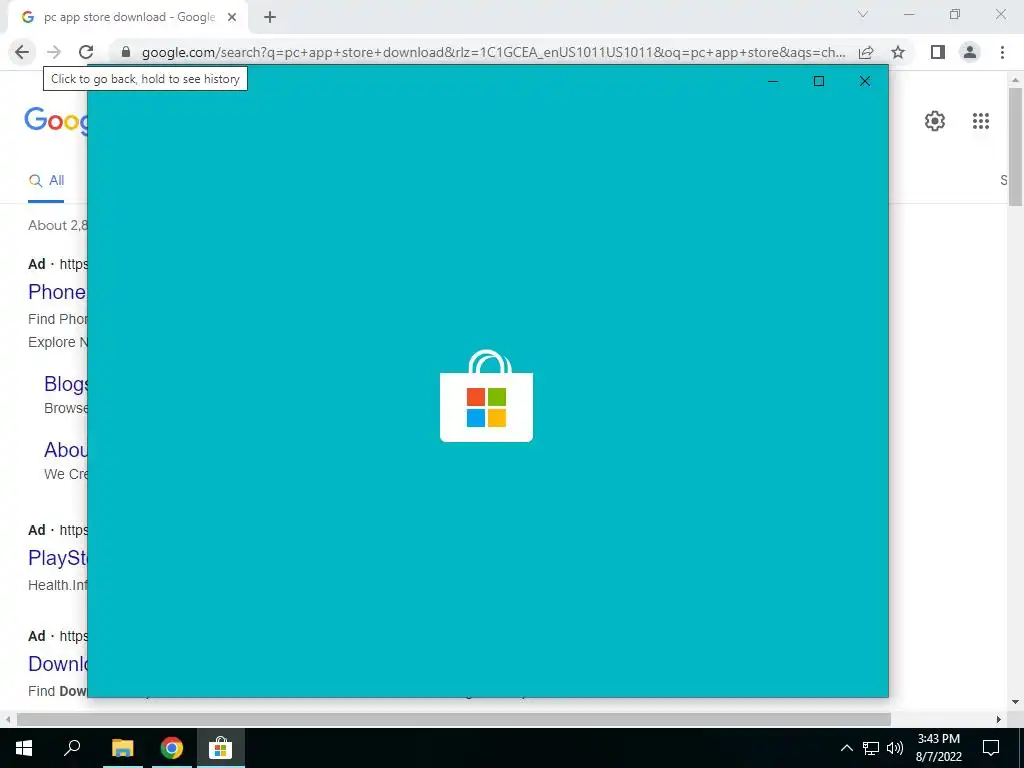Click the Microsoft Store taskbar icon

point(221,748)
